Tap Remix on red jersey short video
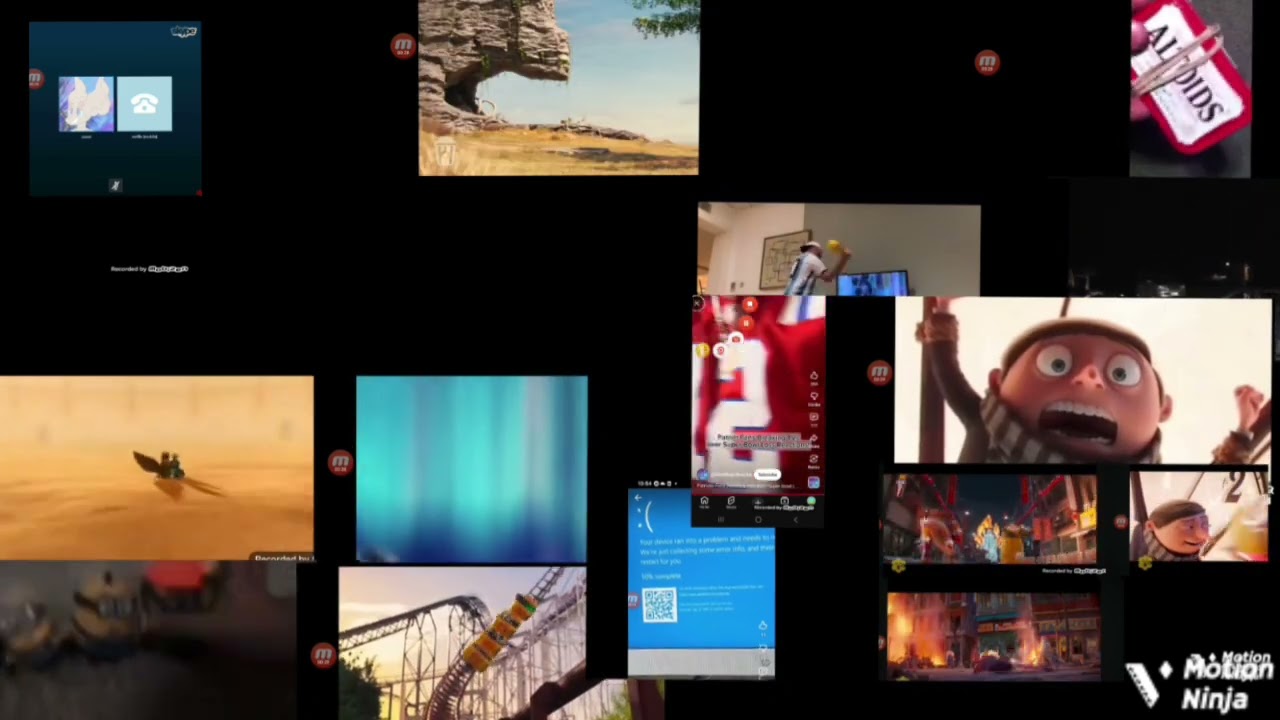Screen dimensions: 1280x720 [x=814, y=459]
